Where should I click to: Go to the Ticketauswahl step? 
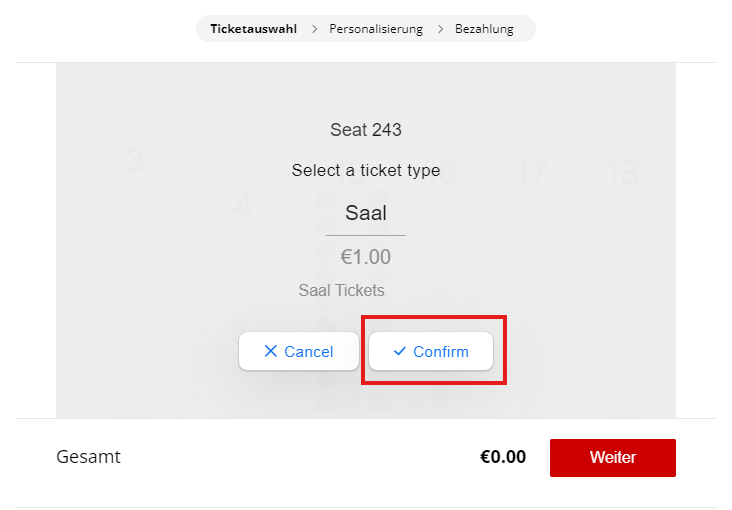tap(253, 29)
